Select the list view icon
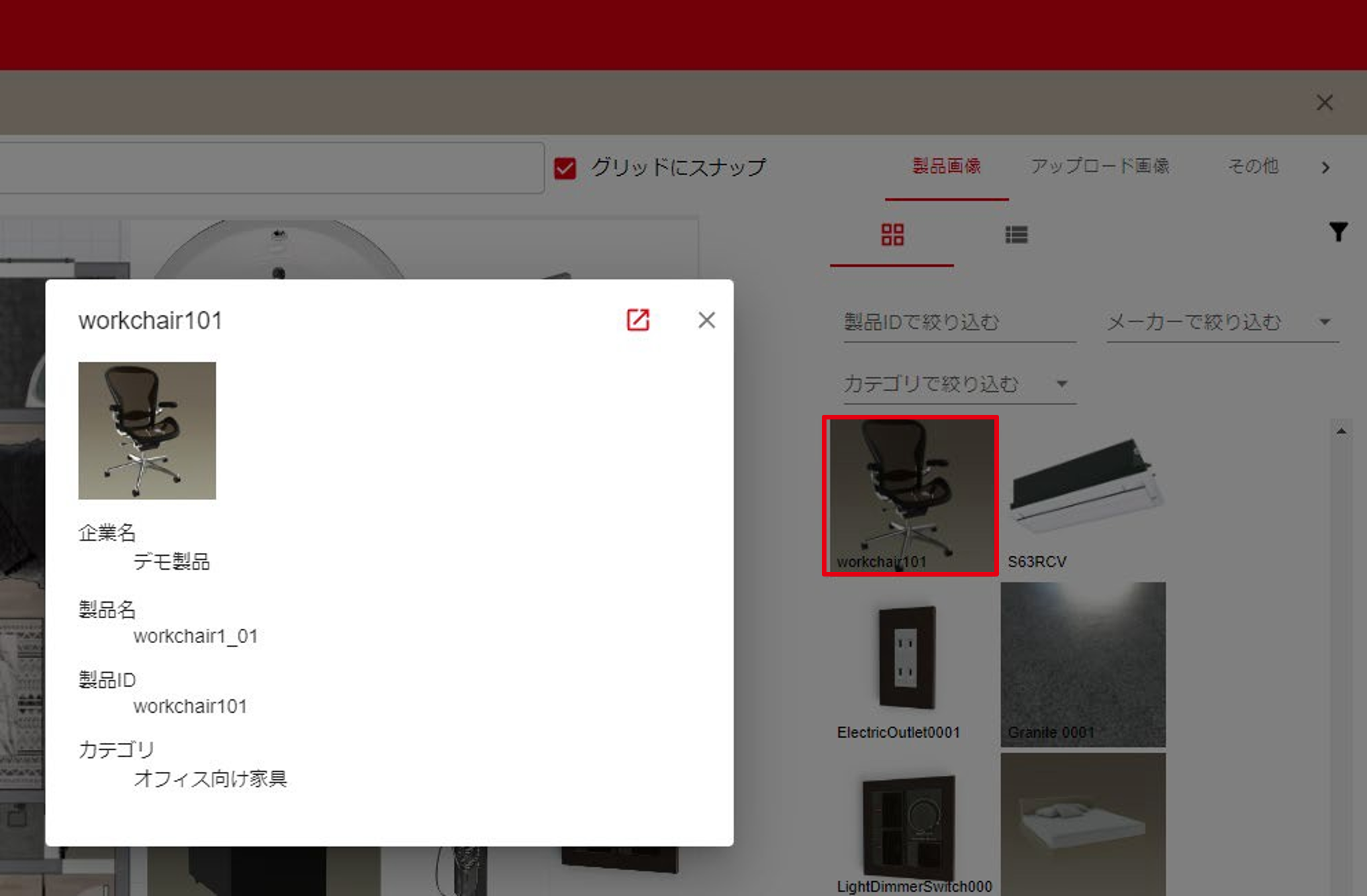Viewport: 1367px width, 896px height. [1016, 235]
